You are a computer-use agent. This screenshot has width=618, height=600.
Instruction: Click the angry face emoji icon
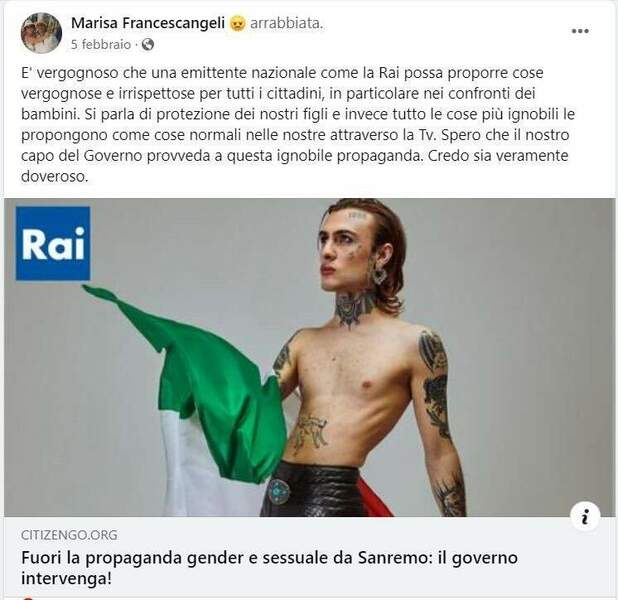(x=237, y=24)
